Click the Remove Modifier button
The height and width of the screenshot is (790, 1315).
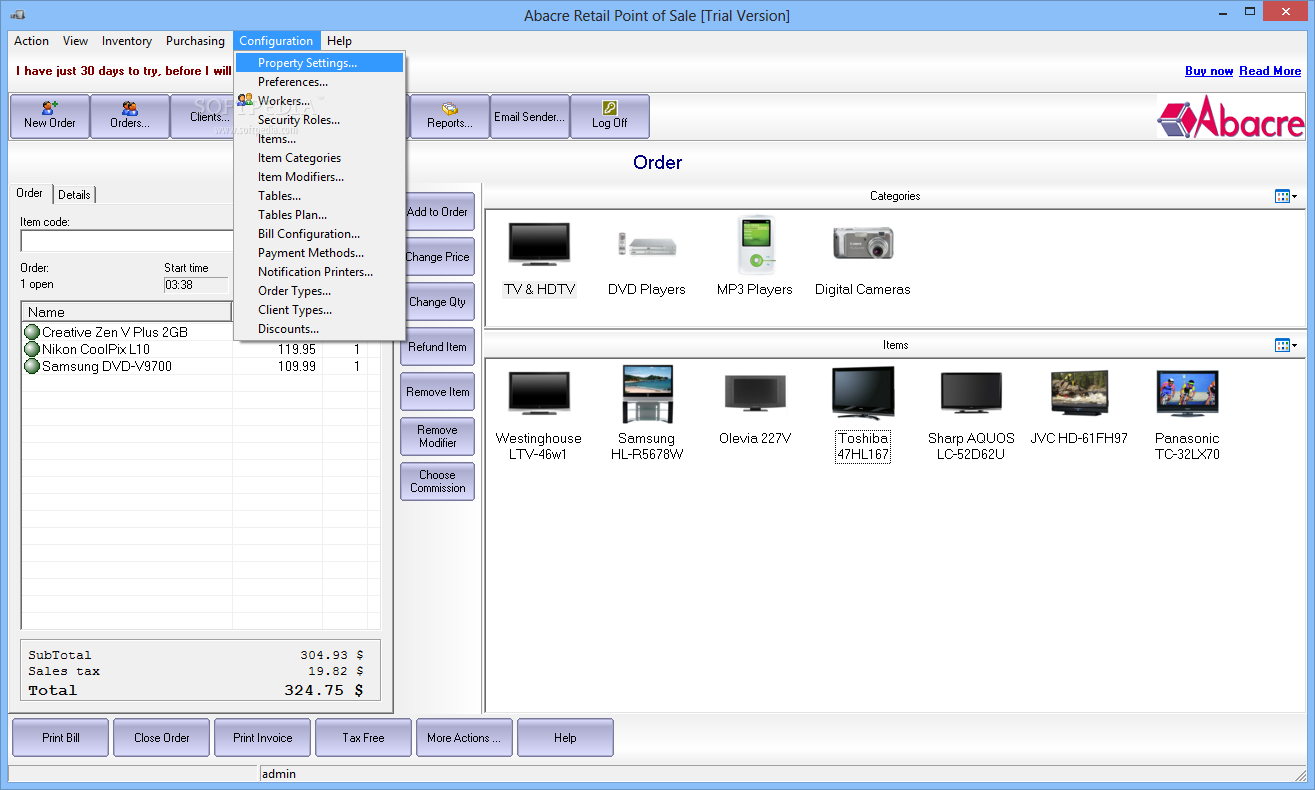[x=438, y=437]
